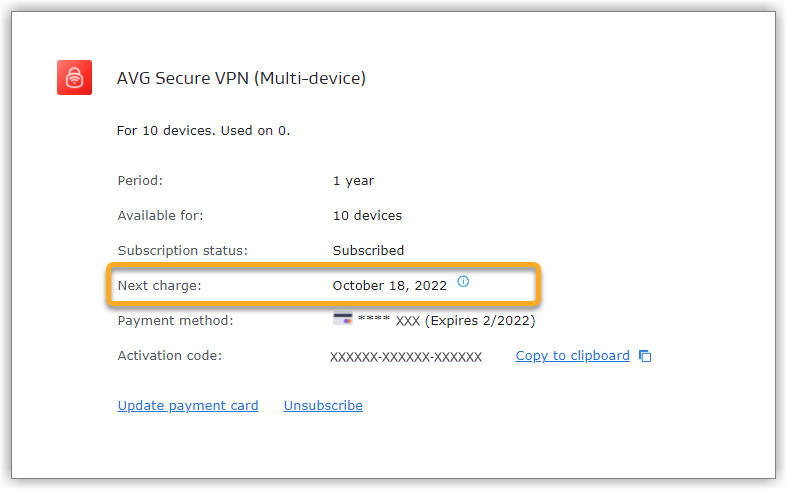The height and width of the screenshot is (490, 787).
Task: Click the Subscribed status value
Action: pos(368,251)
